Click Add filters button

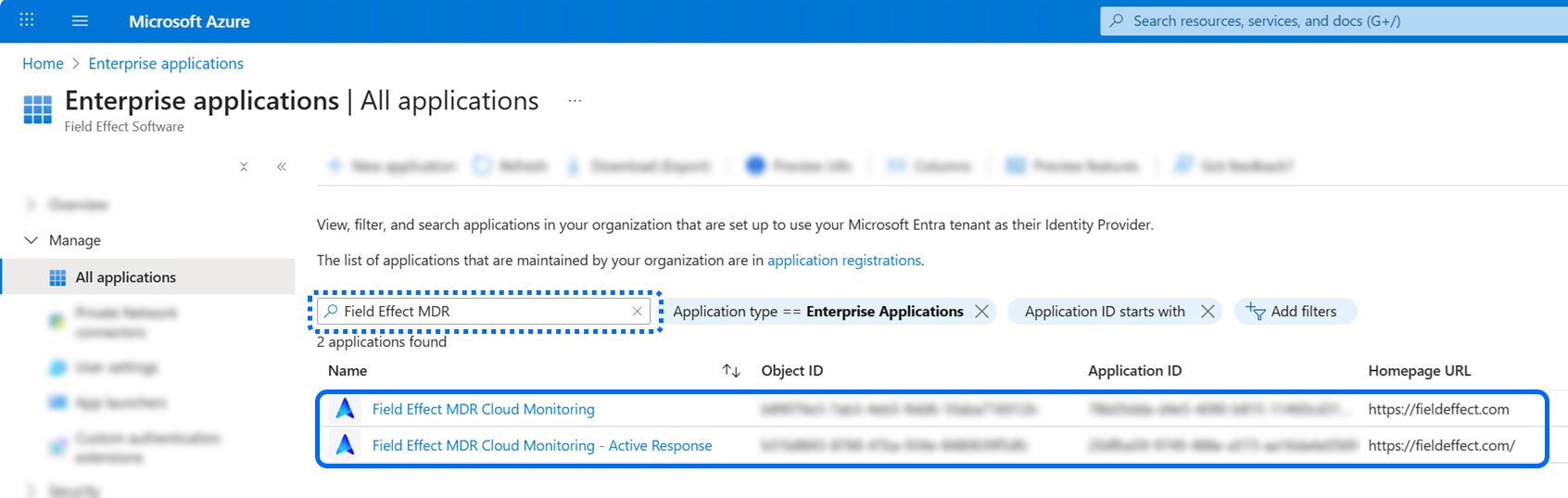[x=1295, y=312]
